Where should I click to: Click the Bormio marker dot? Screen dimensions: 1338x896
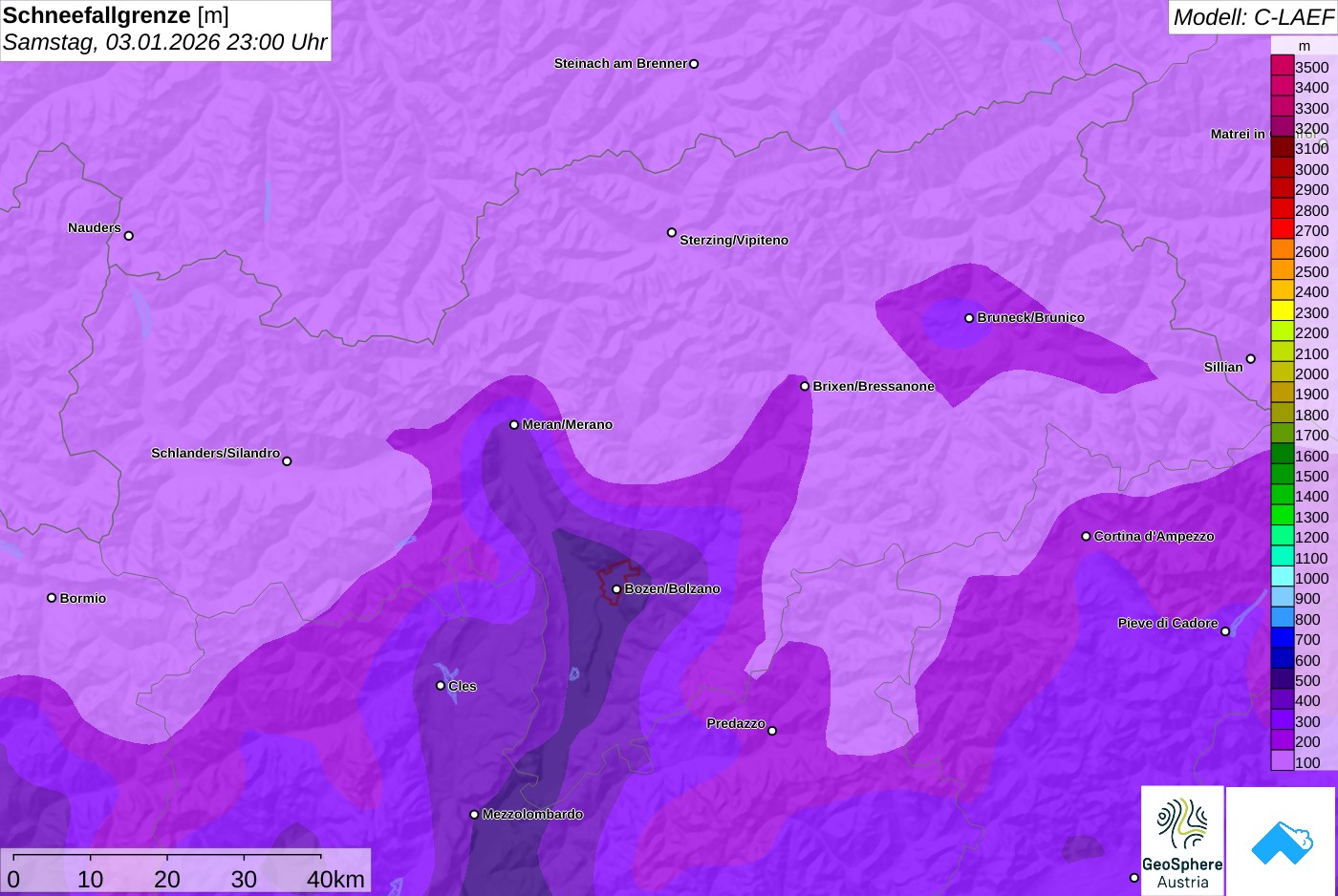(x=52, y=598)
